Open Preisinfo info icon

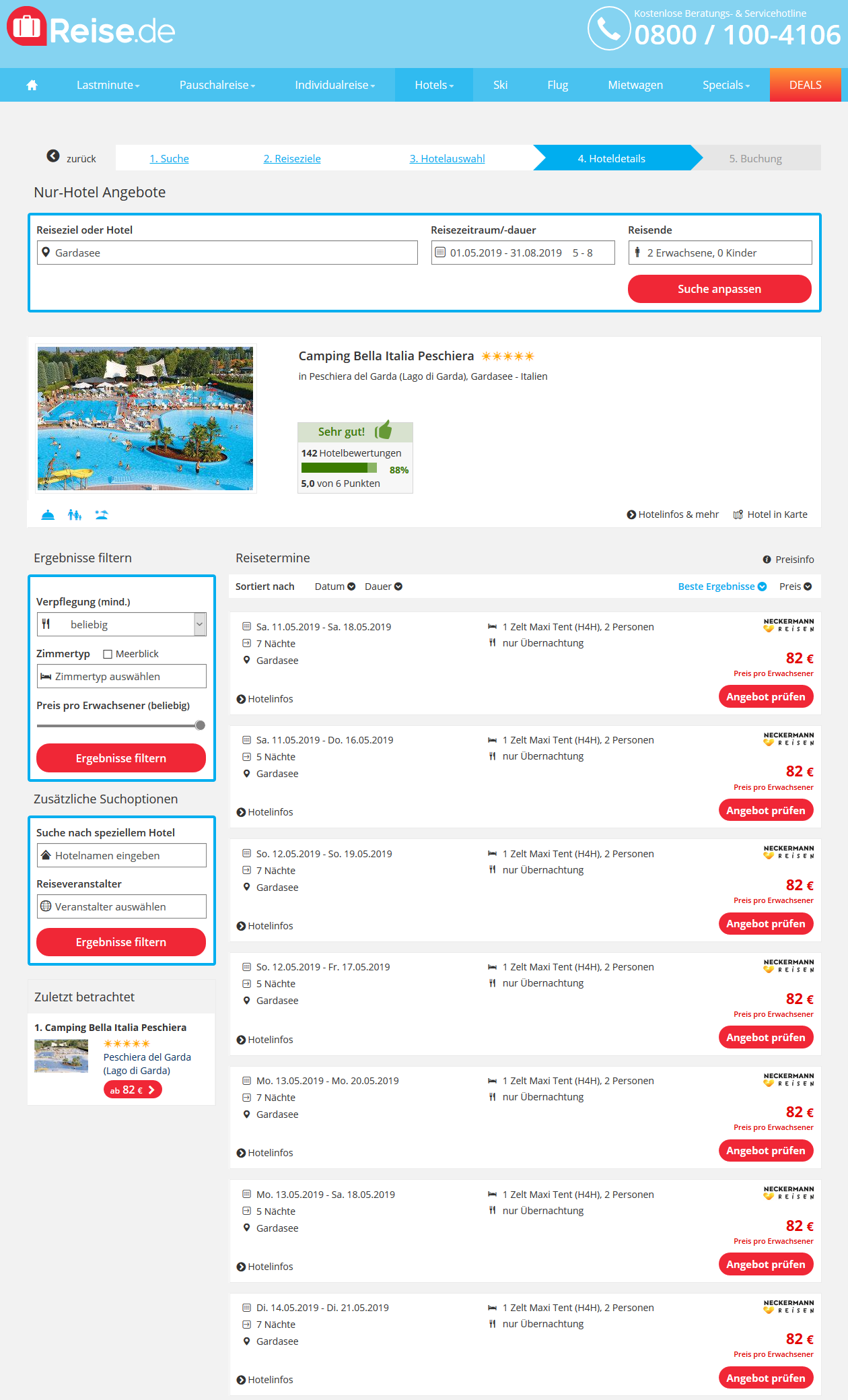(x=767, y=560)
